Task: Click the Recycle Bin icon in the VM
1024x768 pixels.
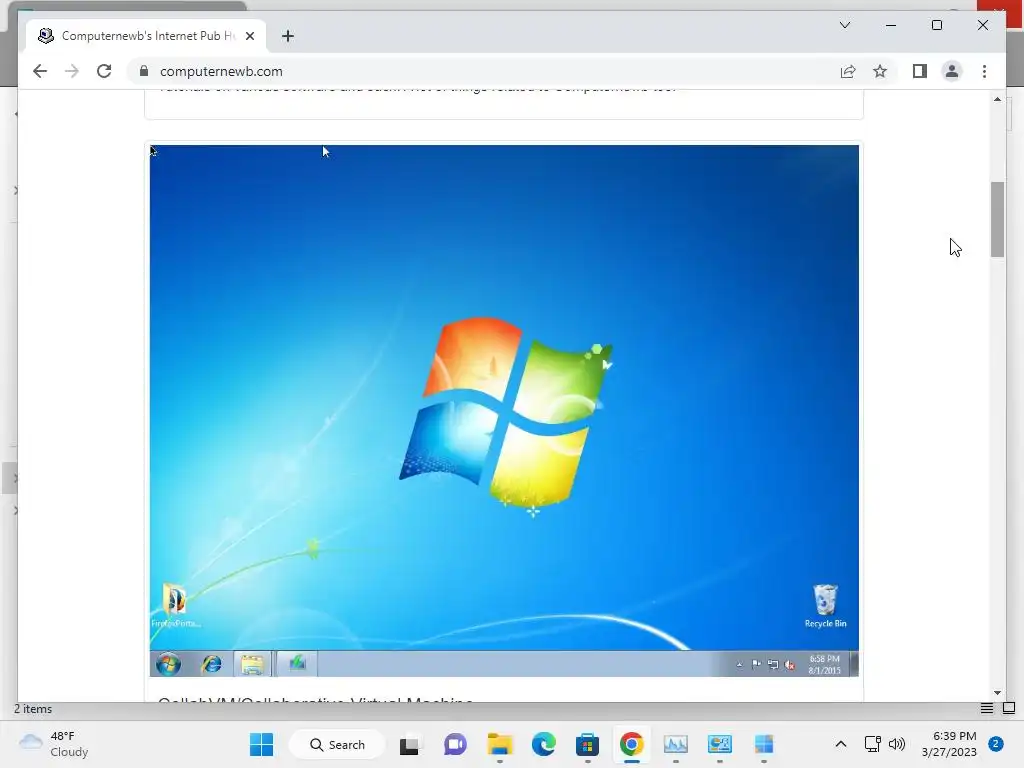Action: click(825, 606)
